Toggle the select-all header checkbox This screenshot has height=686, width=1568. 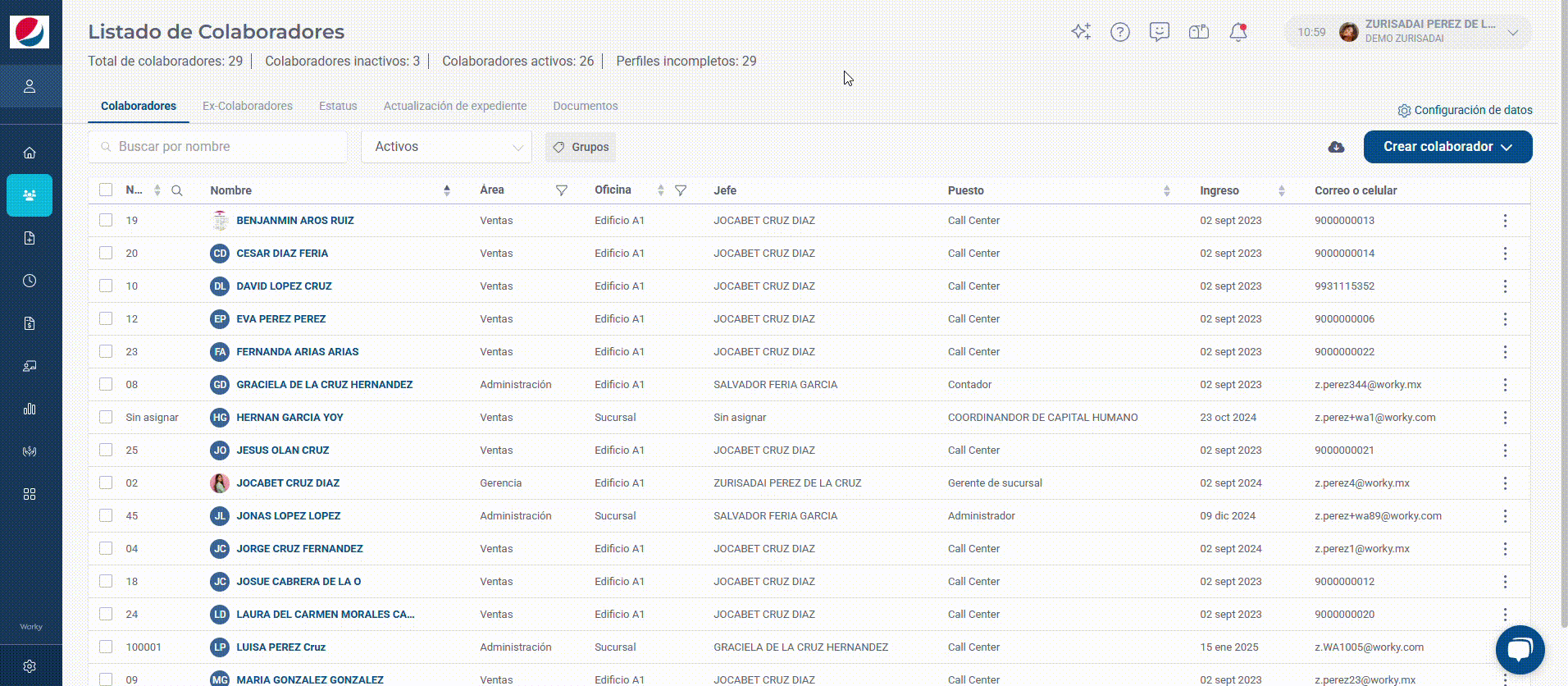click(x=106, y=190)
